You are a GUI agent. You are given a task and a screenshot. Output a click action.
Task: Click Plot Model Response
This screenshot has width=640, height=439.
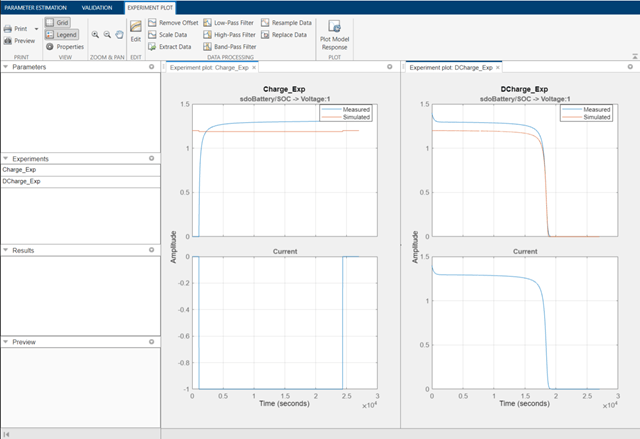coord(334,35)
